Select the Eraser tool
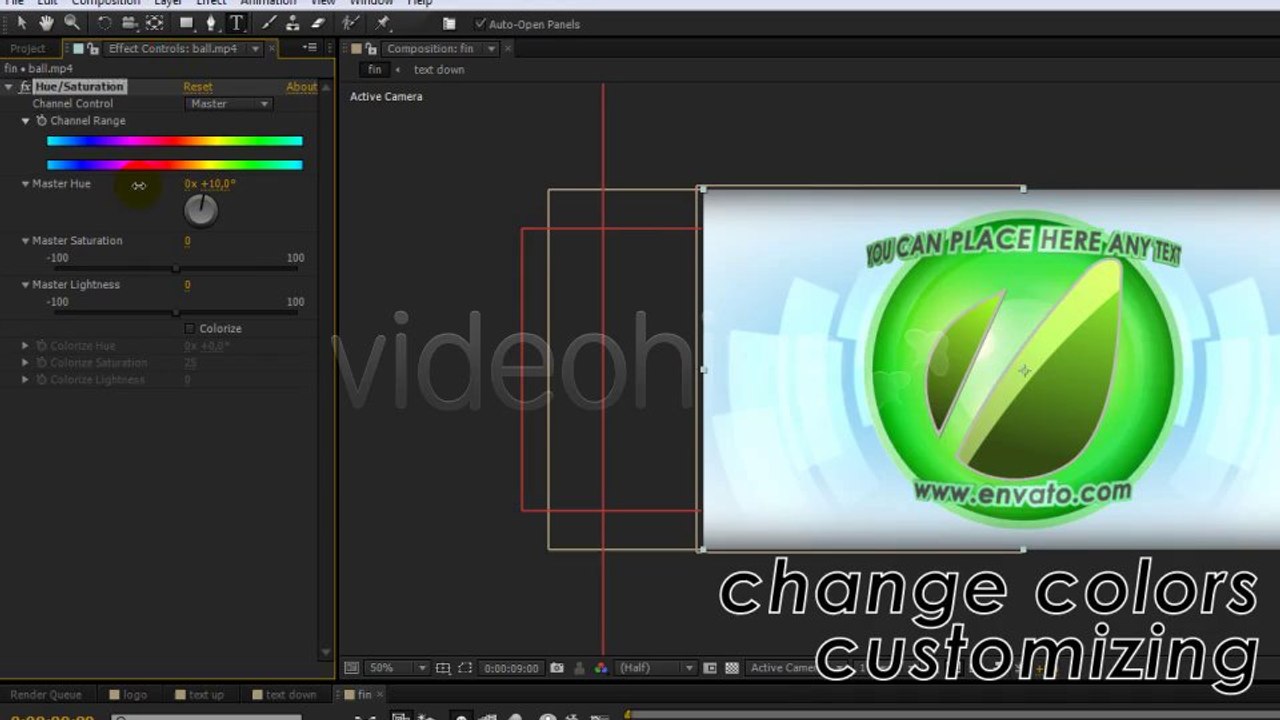The height and width of the screenshot is (720, 1280). (x=318, y=23)
